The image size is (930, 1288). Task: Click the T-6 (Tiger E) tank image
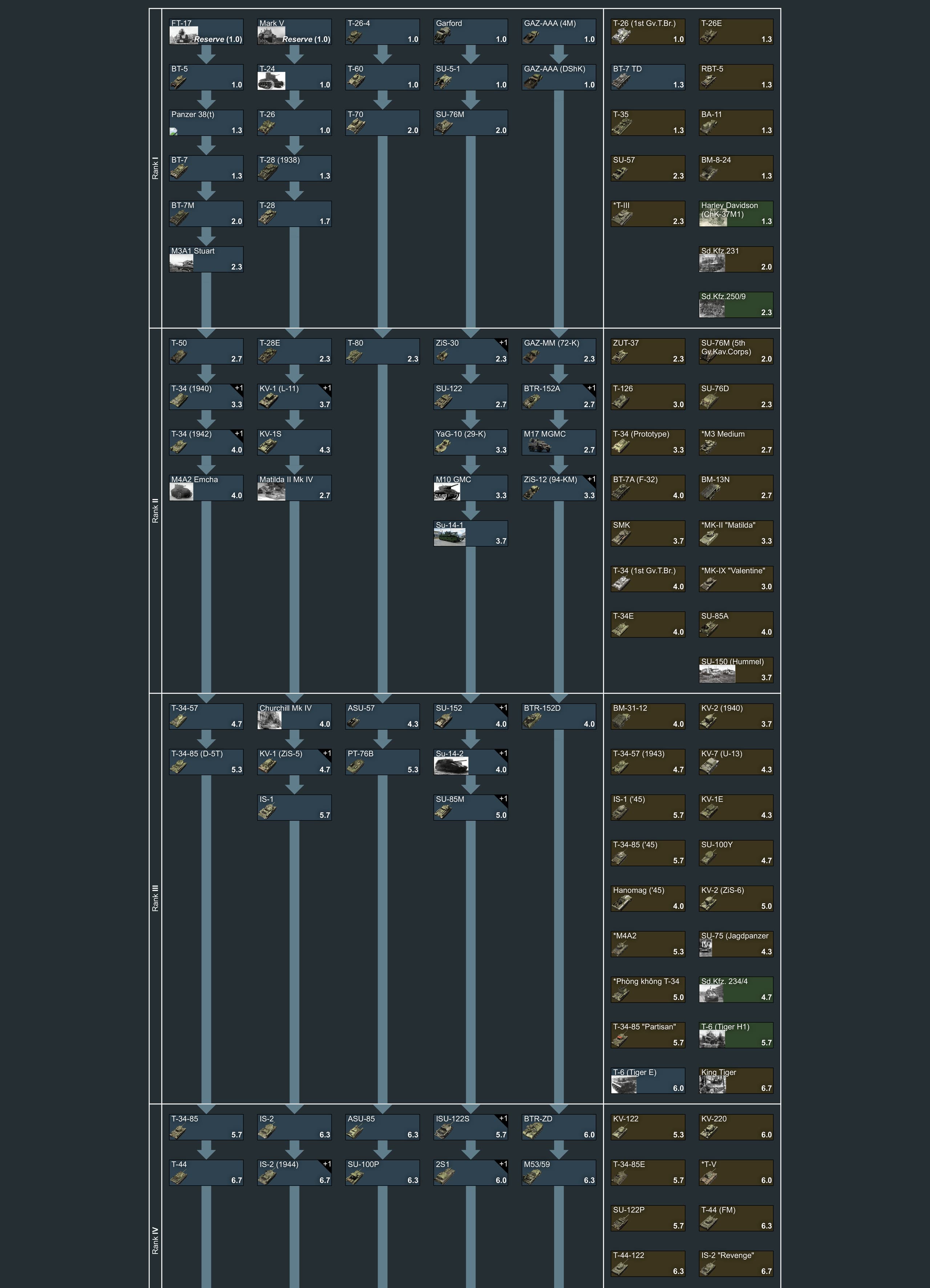click(x=623, y=1084)
